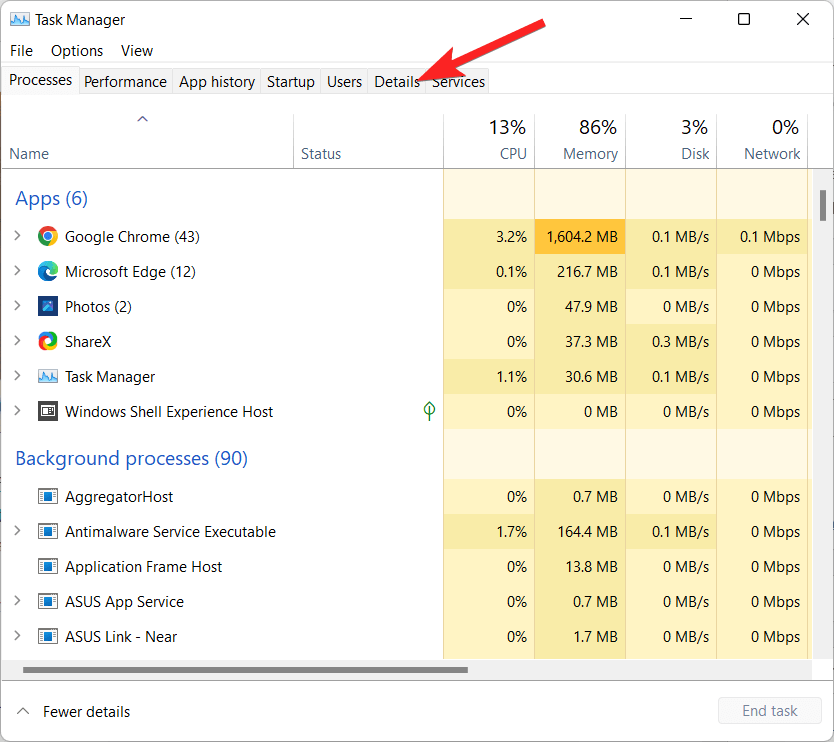Click the Task Manager title bar icon

20,19
